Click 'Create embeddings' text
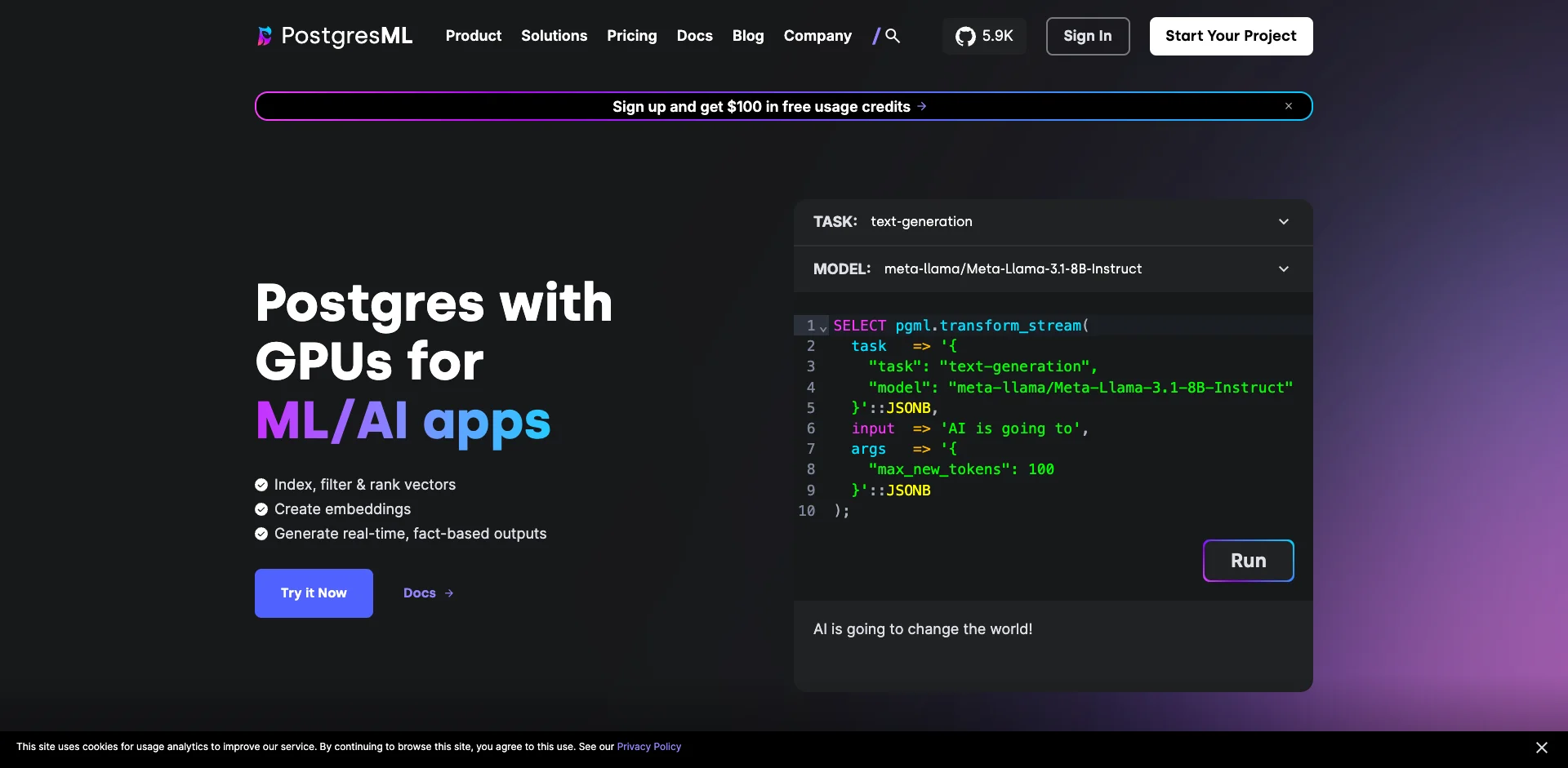 [342, 509]
